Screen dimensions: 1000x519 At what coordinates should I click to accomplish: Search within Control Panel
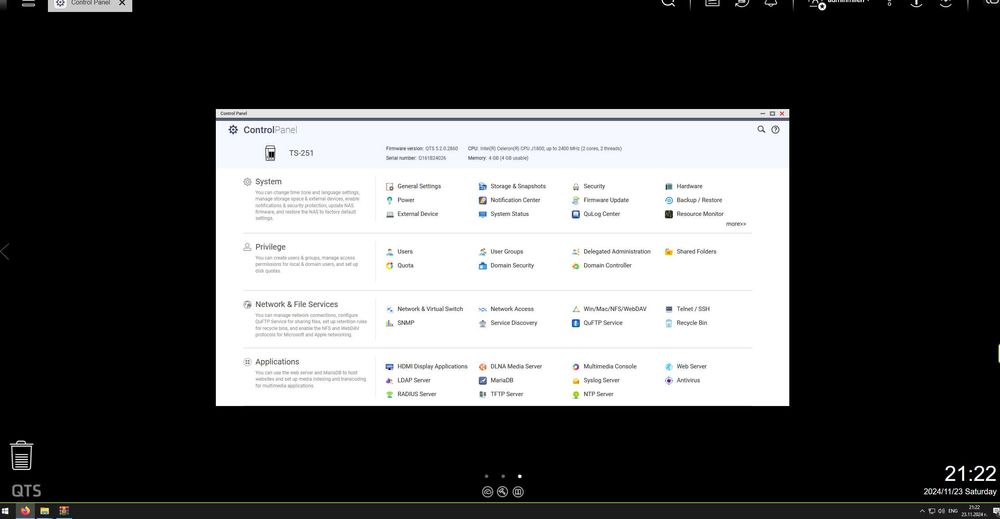click(761, 129)
